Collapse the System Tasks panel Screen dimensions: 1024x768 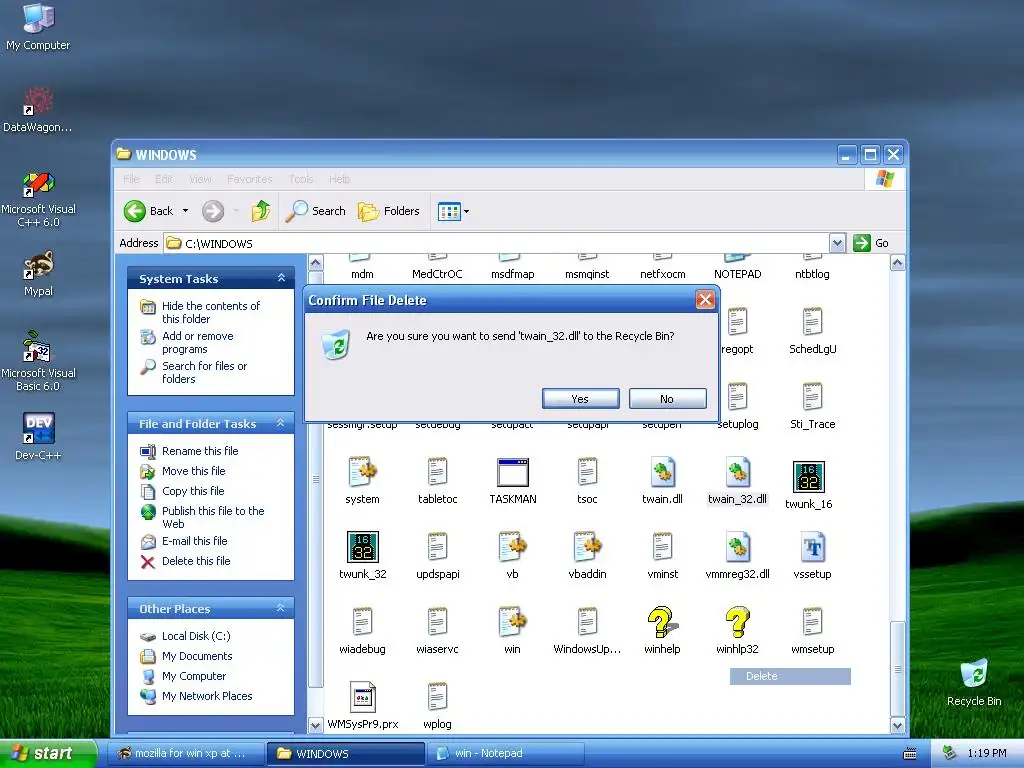point(281,278)
